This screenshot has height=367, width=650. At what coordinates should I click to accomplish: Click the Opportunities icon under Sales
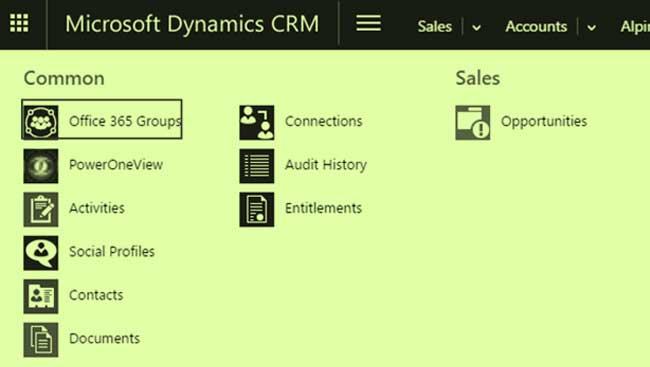point(473,122)
